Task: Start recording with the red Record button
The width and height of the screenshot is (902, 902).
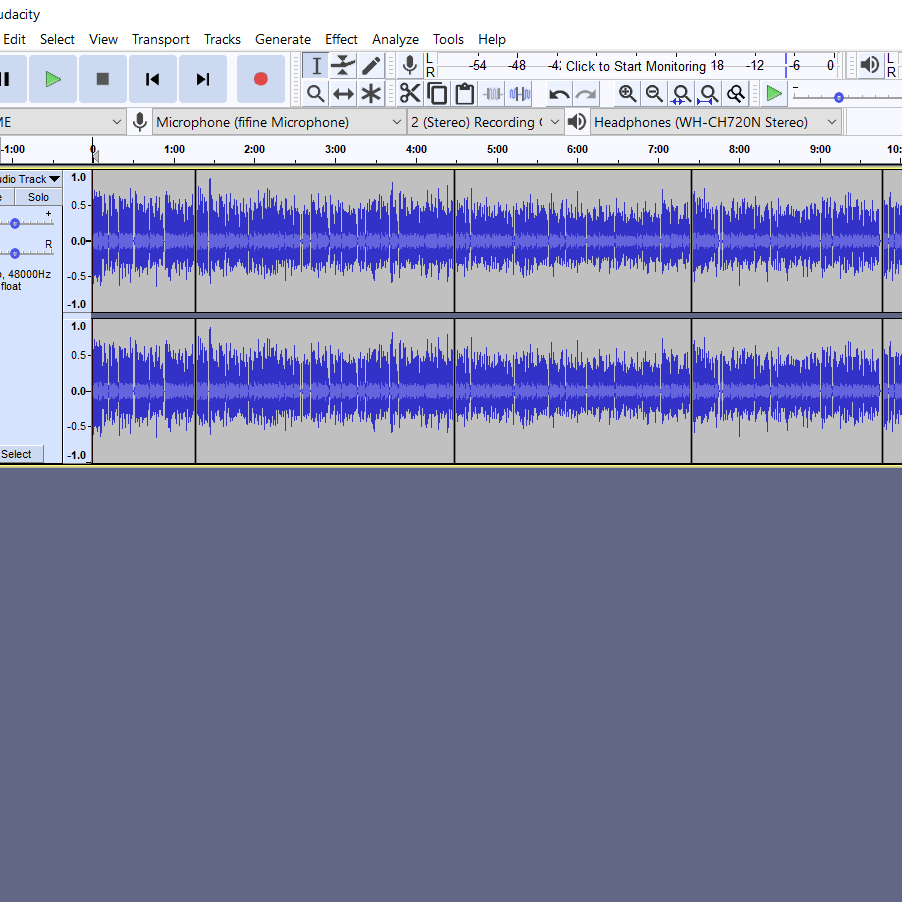Action: (261, 79)
